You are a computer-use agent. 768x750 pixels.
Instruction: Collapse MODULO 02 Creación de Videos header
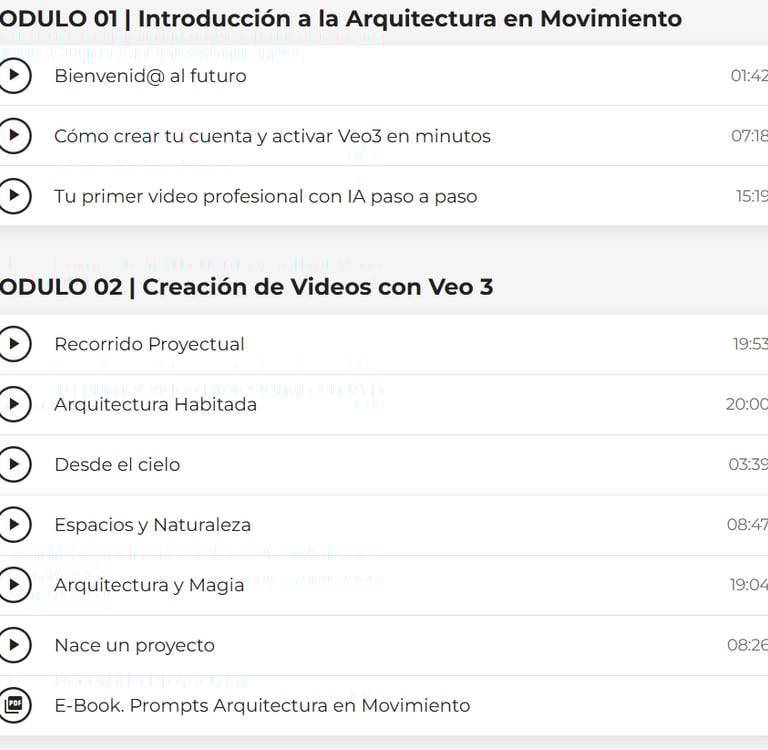point(246,287)
